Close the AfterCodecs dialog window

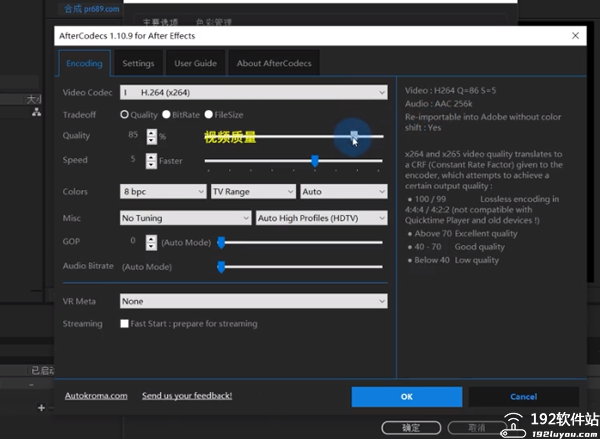tap(575, 36)
